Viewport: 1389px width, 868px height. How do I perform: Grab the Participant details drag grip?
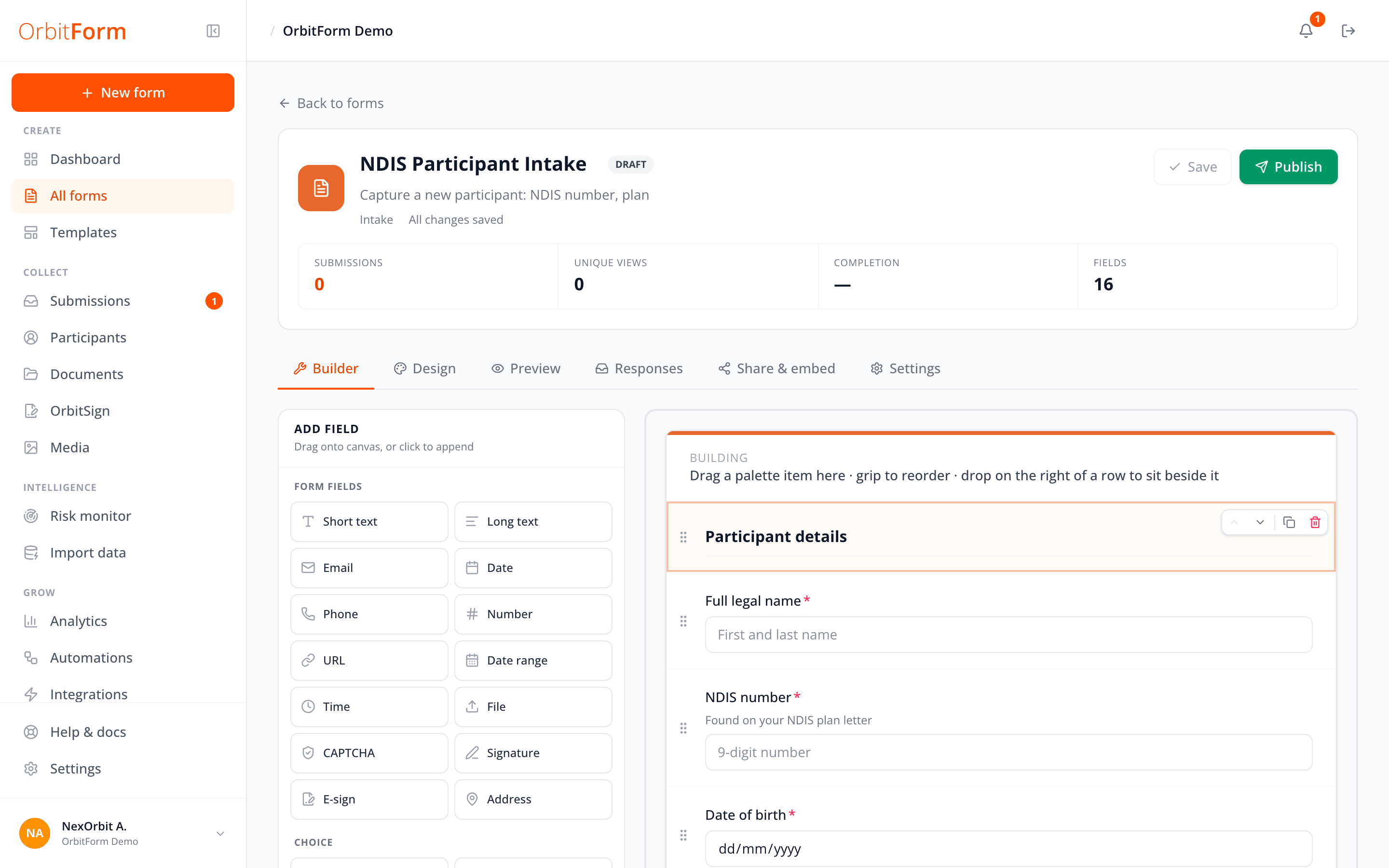[x=683, y=537]
